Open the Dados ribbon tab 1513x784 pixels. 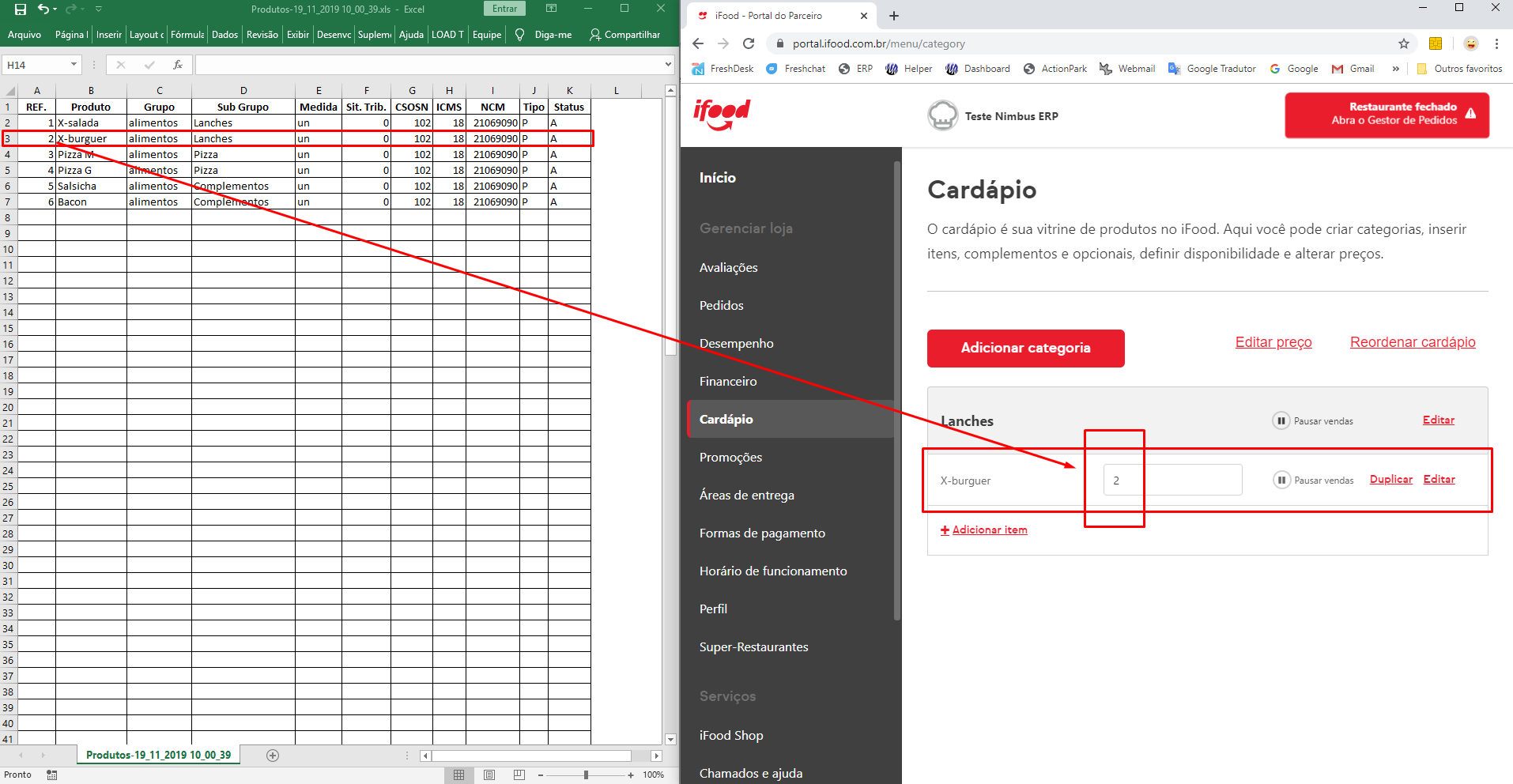coord(224,35)
